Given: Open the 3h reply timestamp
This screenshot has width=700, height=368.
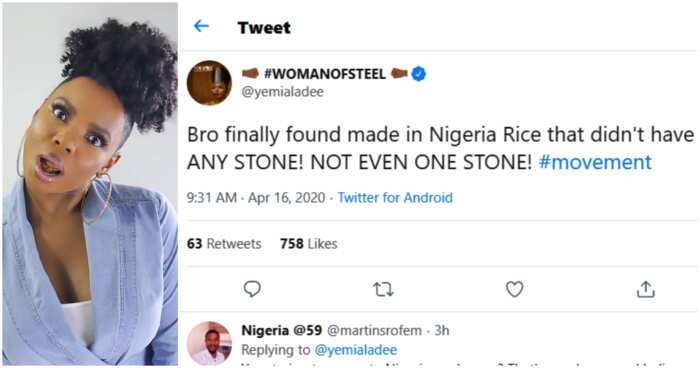Looking at the screenshot, I should tap(442, 330).
